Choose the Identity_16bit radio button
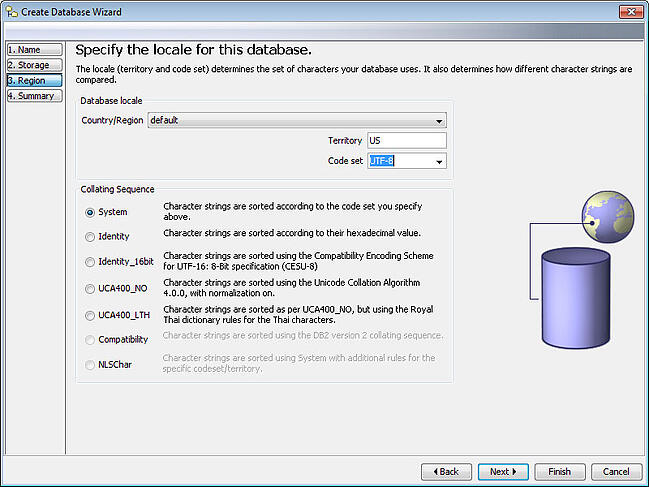 (90, 262)
